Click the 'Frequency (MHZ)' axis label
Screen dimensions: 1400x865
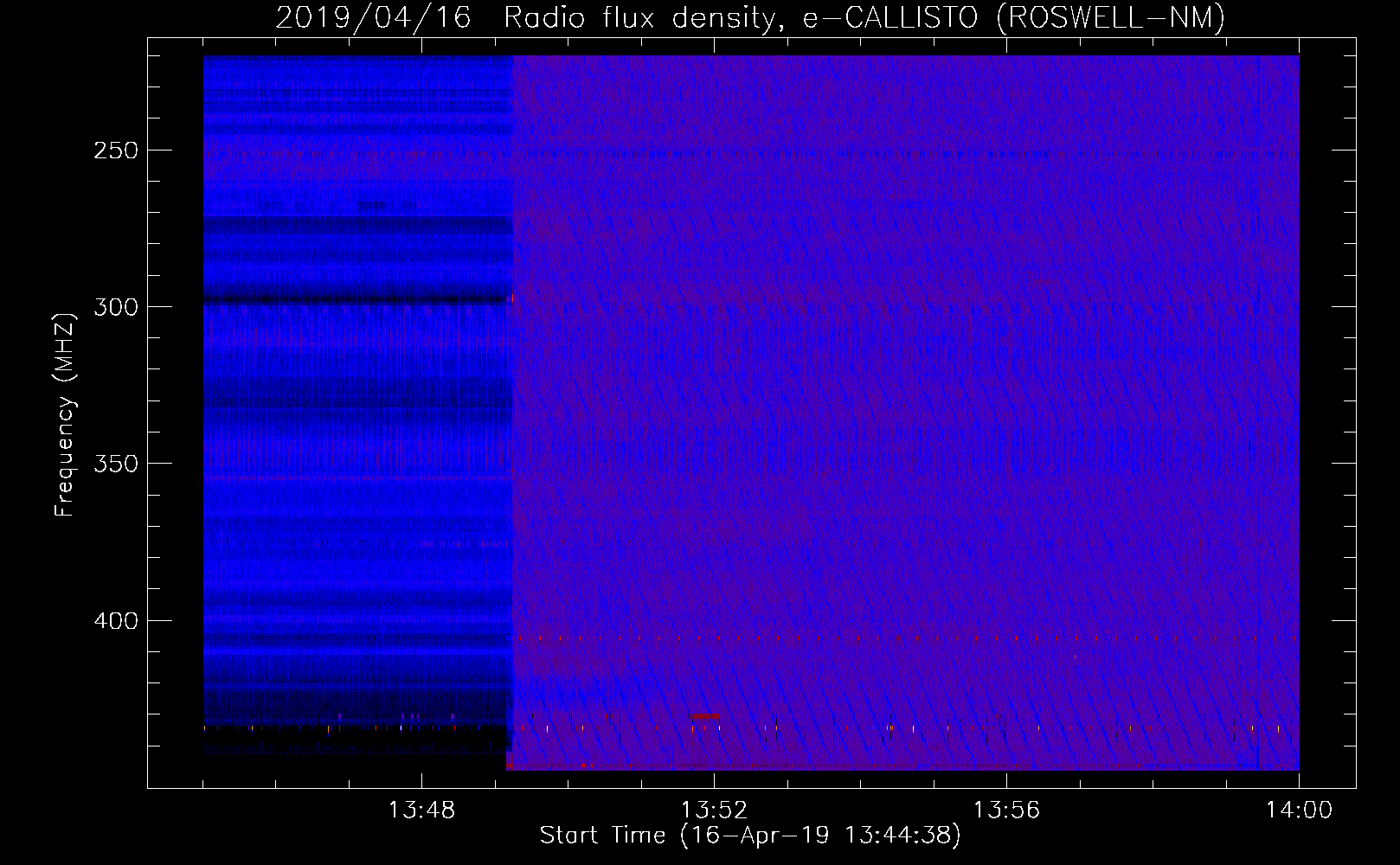[x=65, y=415]
